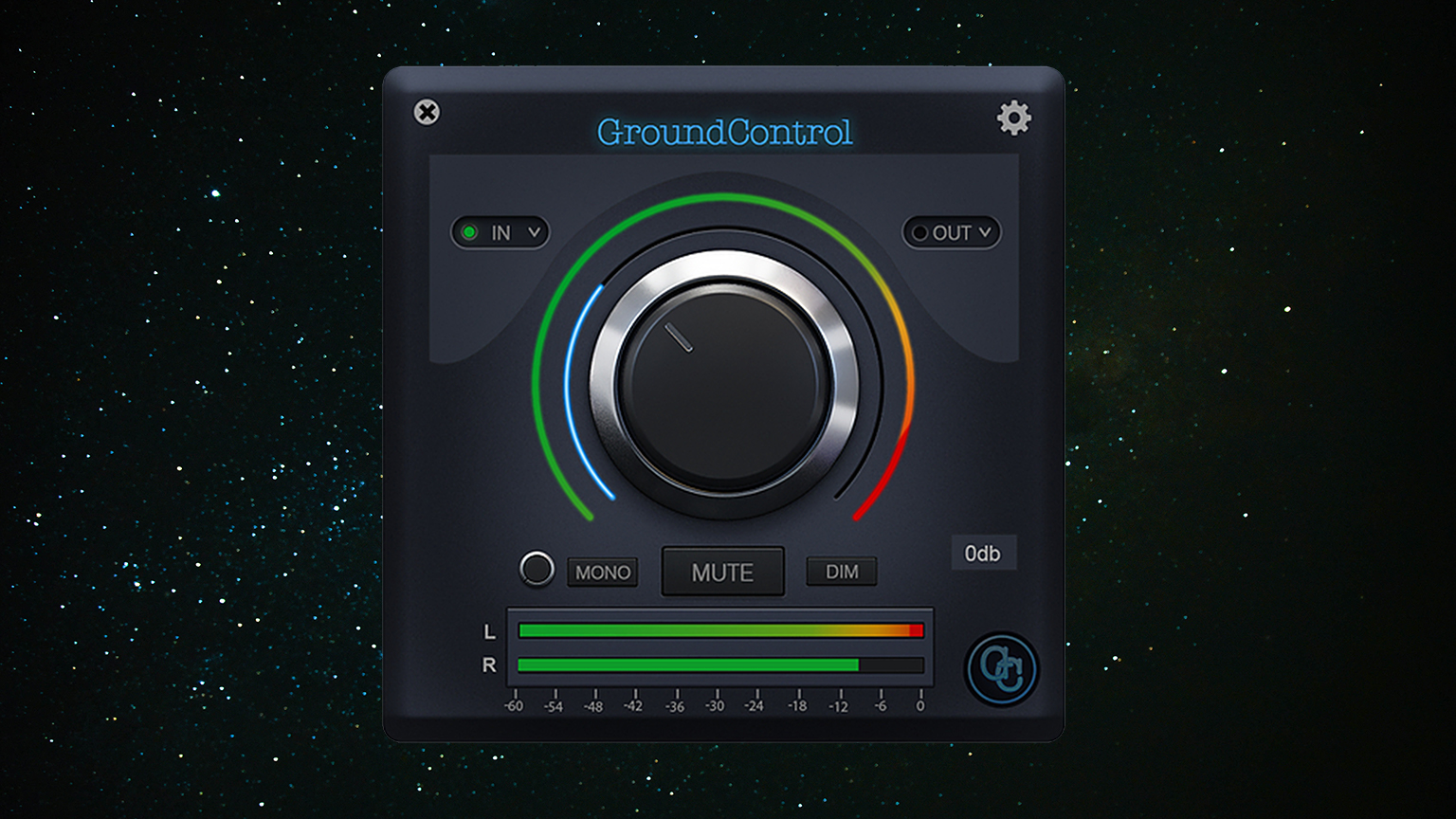Screen dimensions: 1456x819
Task: Click the -30 mark on the meter scale
Action: coord(718,705)
